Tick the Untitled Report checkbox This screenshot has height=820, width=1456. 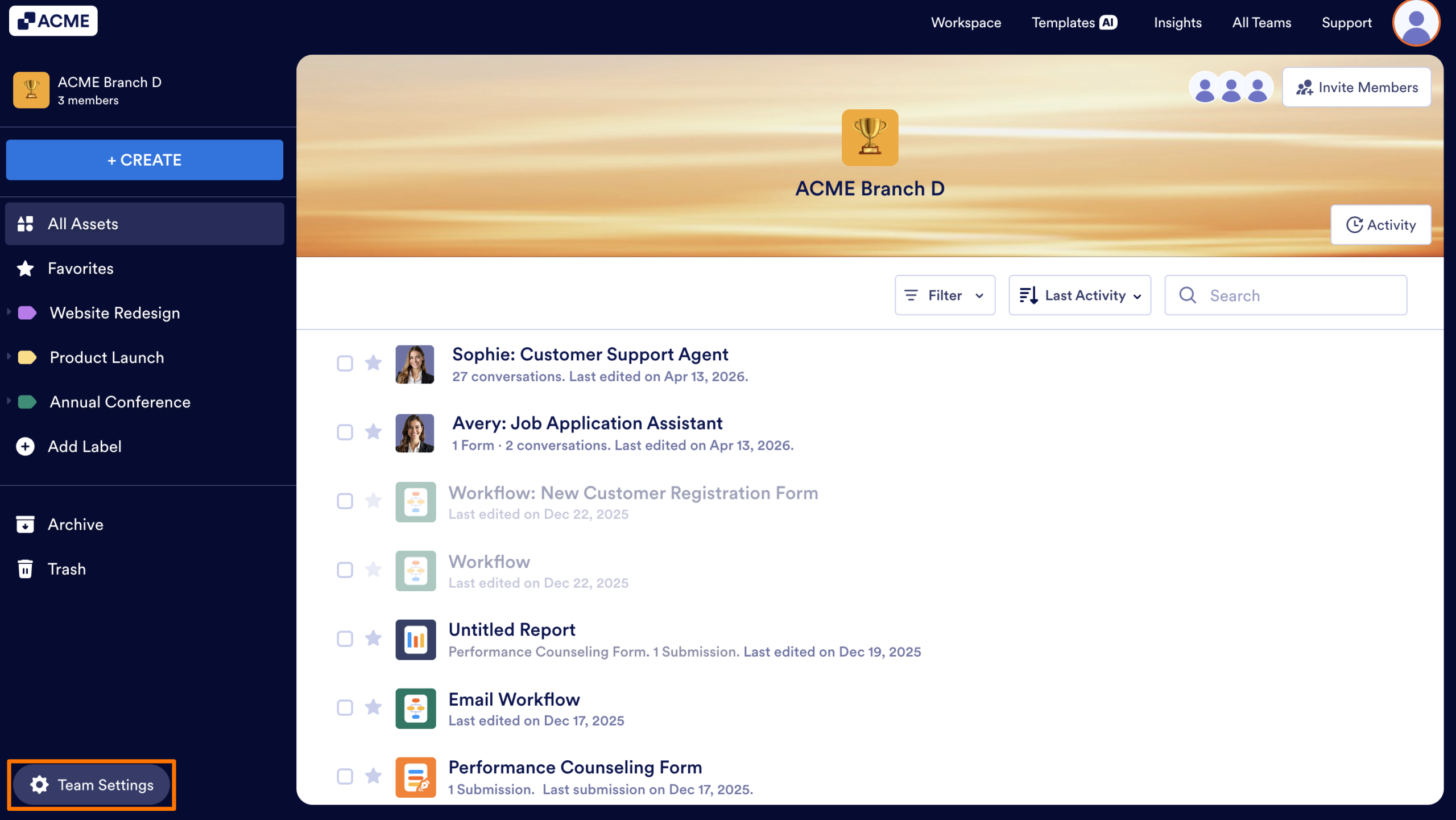(345, 638)
